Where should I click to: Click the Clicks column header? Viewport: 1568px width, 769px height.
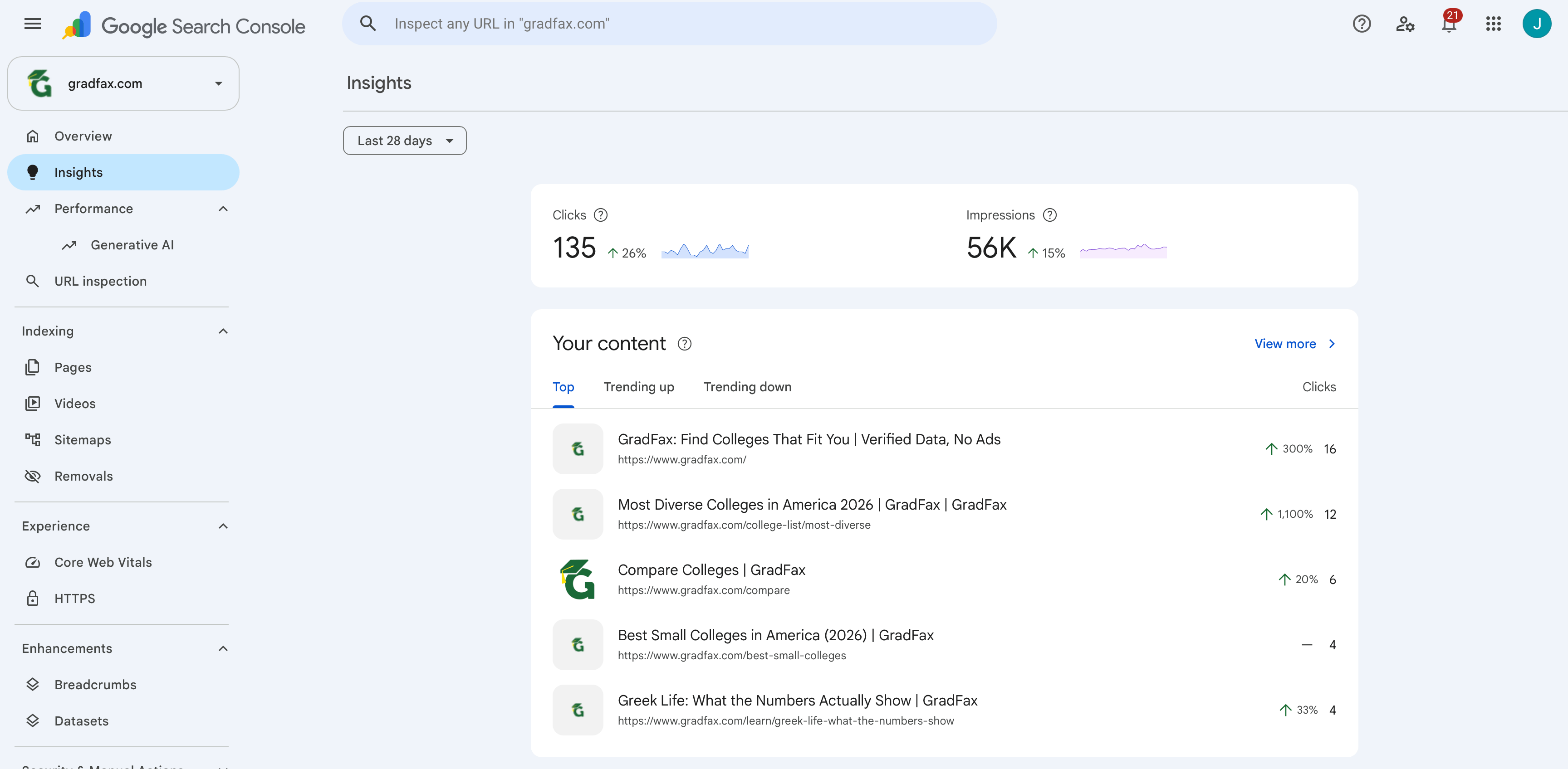pyautogui.click(x=1319, y=387)
